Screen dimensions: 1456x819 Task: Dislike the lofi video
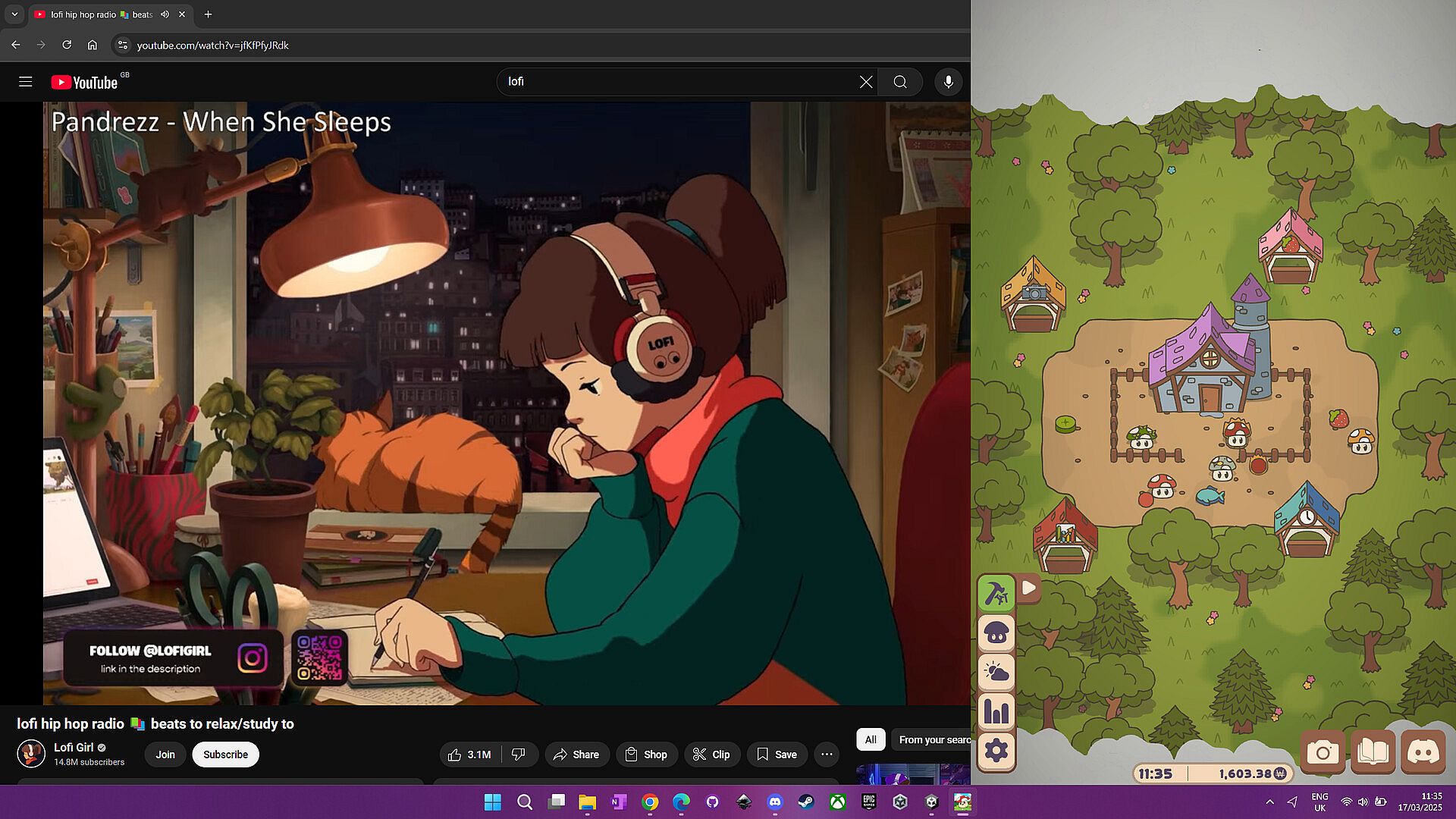pyautogui.click(x=519, y=755)
